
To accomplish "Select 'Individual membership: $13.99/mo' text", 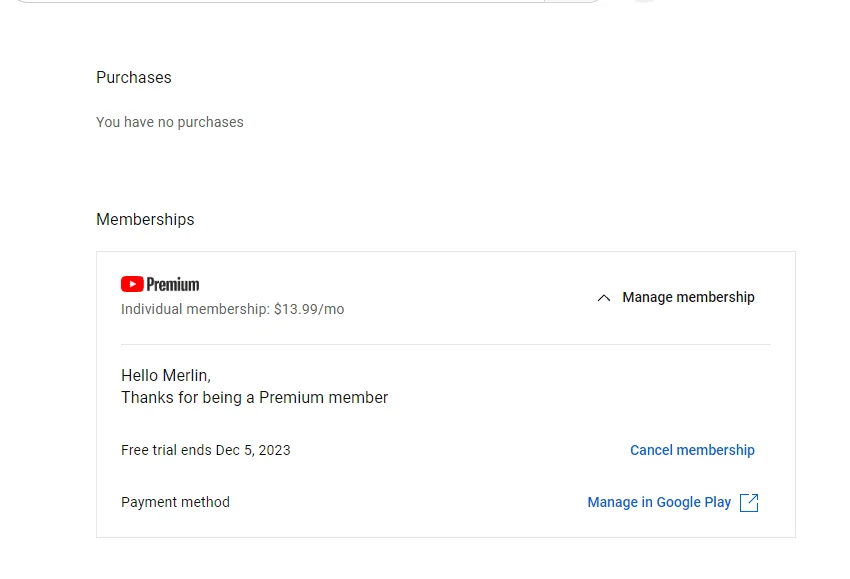I will pyautogui.click(x=233, y=309).
